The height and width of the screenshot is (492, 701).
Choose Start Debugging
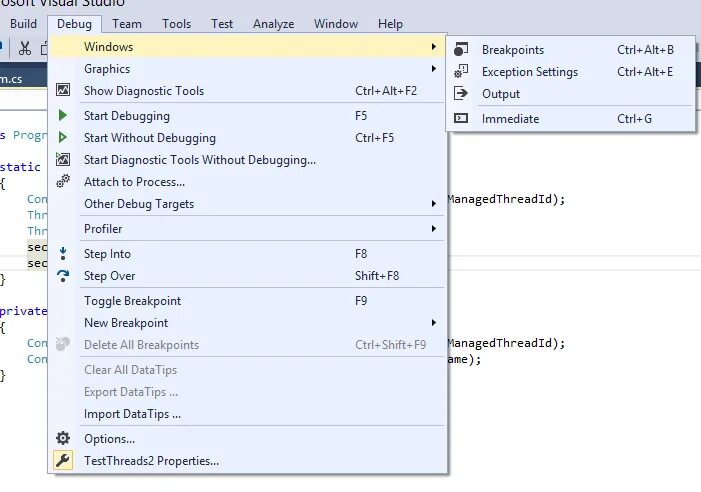click(247, 115)
